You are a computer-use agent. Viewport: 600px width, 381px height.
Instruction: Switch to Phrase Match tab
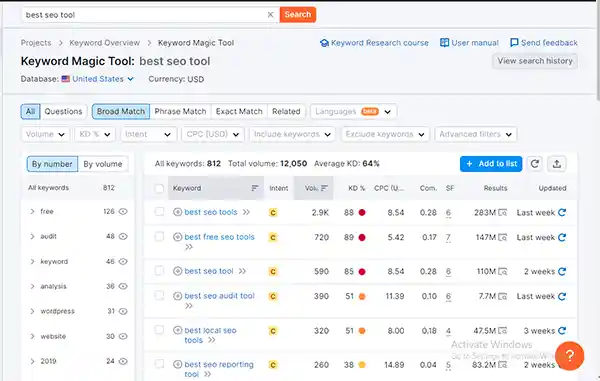pyautogui.click(x=180, y=111)
